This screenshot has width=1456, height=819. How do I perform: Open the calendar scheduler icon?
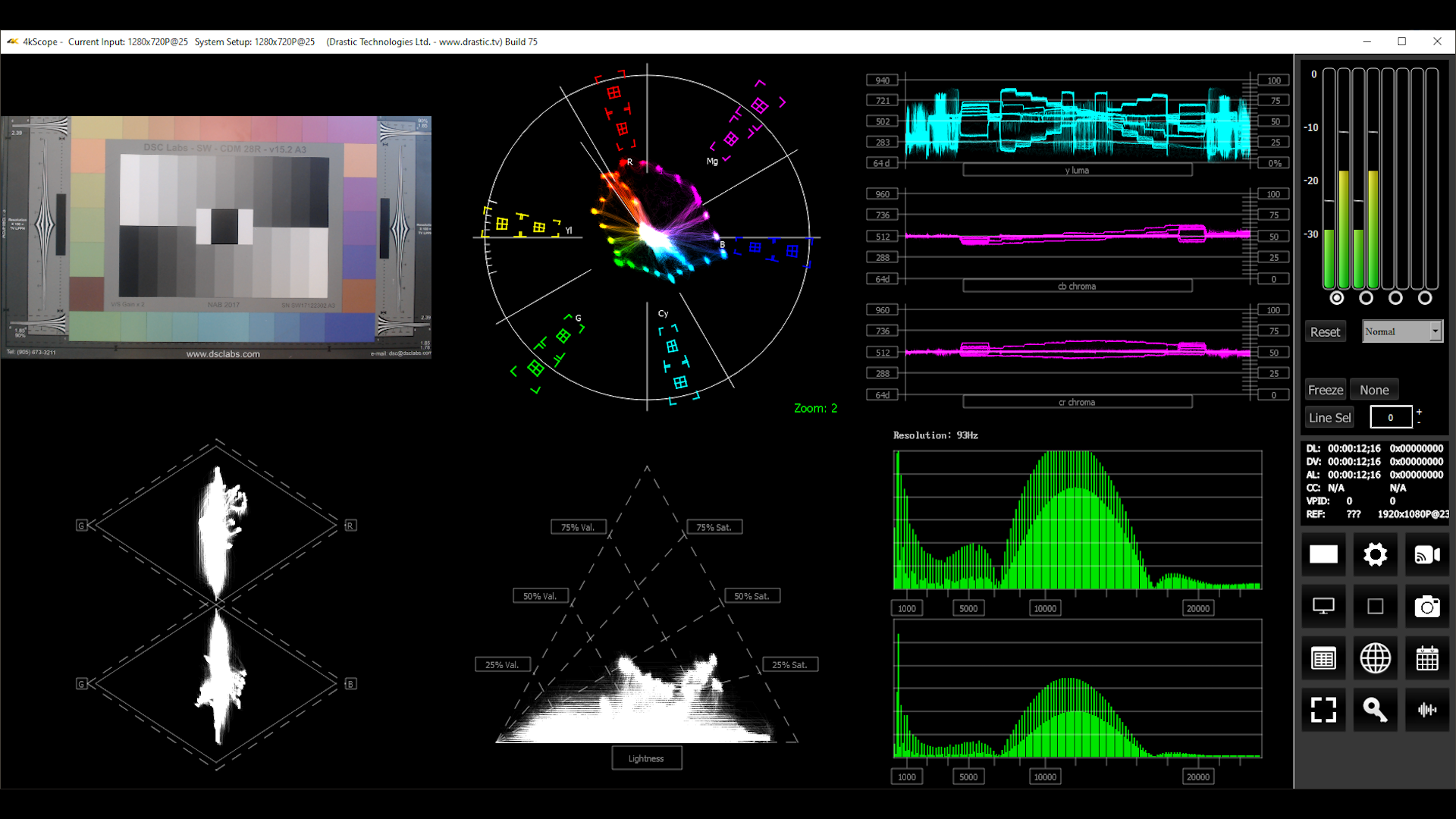[x=1427, y=658]
